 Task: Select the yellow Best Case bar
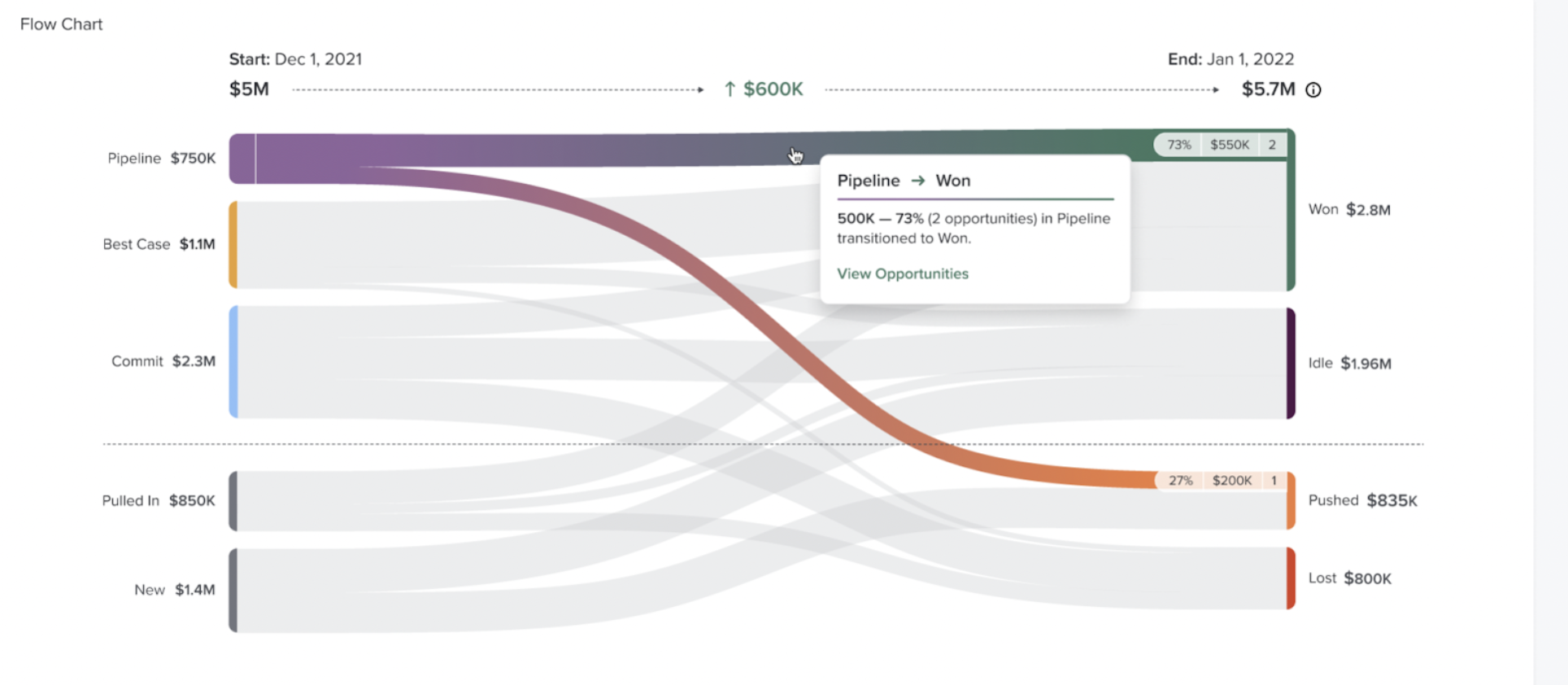click(x=233, y=245)
